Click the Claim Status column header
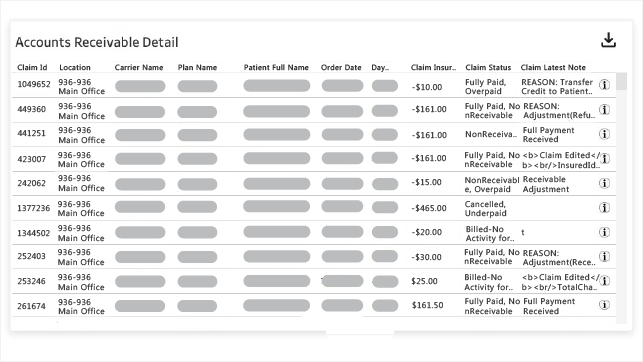 tap(488, 67)
